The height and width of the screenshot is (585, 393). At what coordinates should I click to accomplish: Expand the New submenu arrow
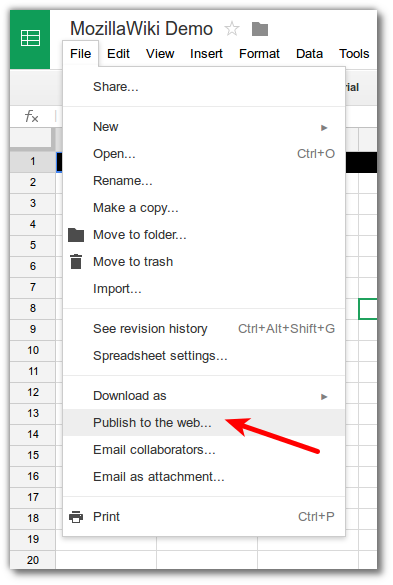[324, 128]
